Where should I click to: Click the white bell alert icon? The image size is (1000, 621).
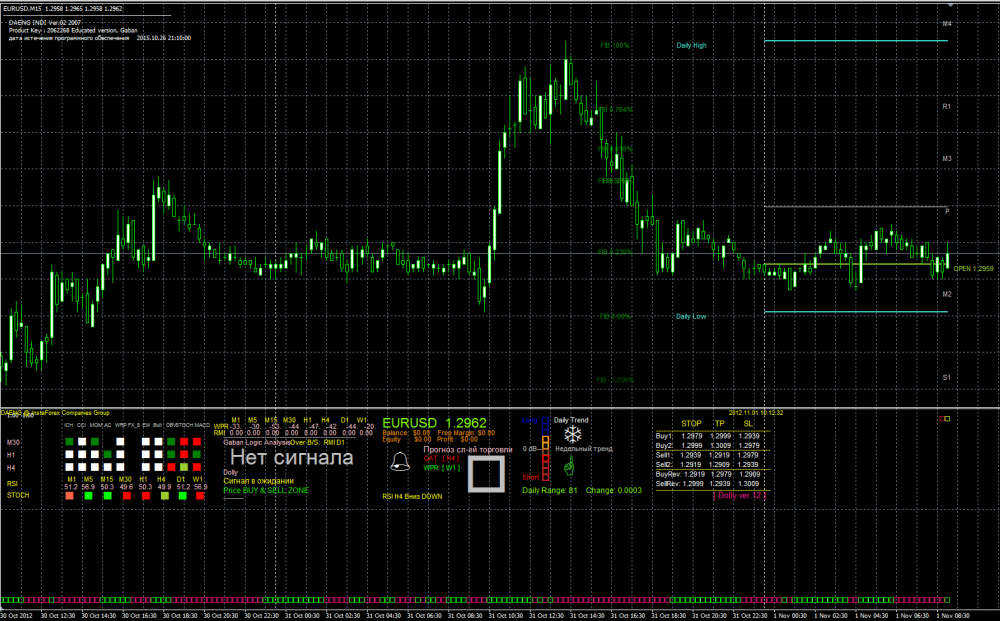(x=400, y=462)
